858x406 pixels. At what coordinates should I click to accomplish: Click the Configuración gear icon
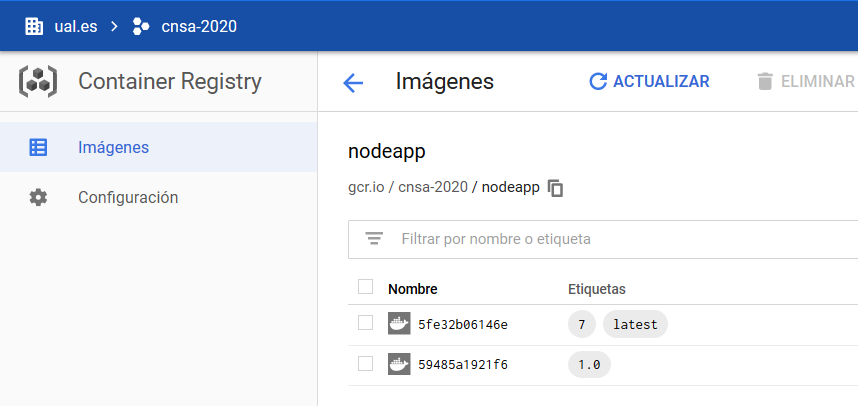coord(38,198)
